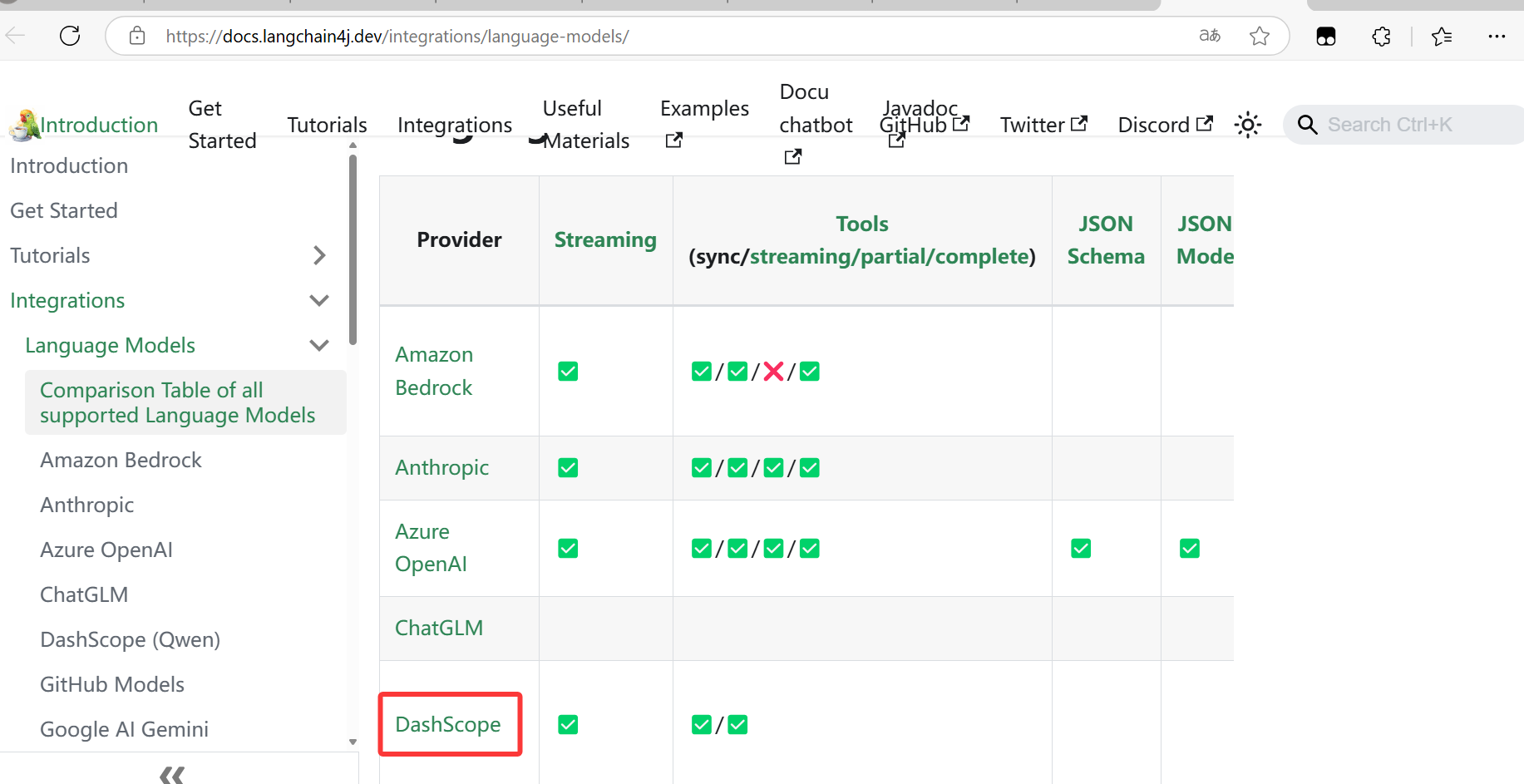Select DashScope (Qwen) in the sidebar
1524x784 pixels.
pos(131,639)
